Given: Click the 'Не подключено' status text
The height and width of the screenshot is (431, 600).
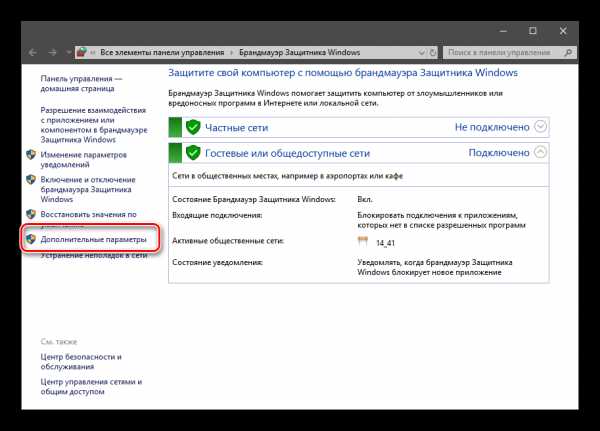Looking at the screenshot, I should tap(492, 127).
